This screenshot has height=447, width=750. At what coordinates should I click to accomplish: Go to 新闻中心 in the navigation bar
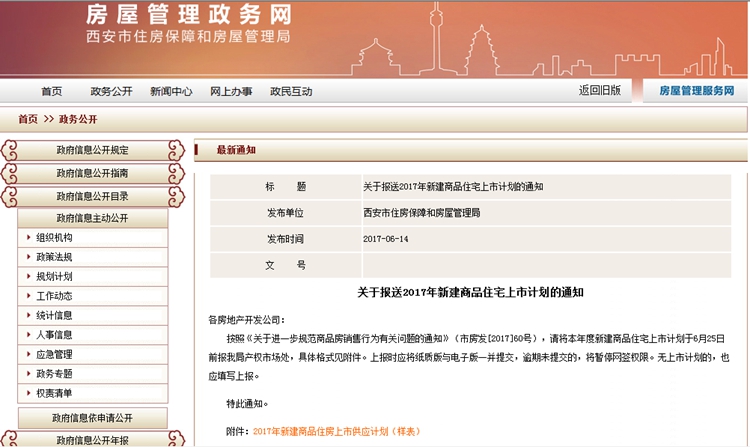click(x=171, y=91)
